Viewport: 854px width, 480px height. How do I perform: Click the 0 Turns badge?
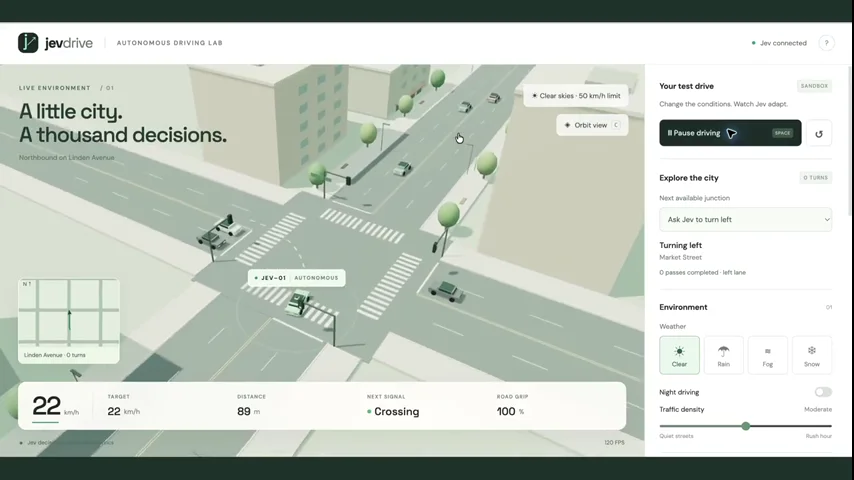pos(815,178)
